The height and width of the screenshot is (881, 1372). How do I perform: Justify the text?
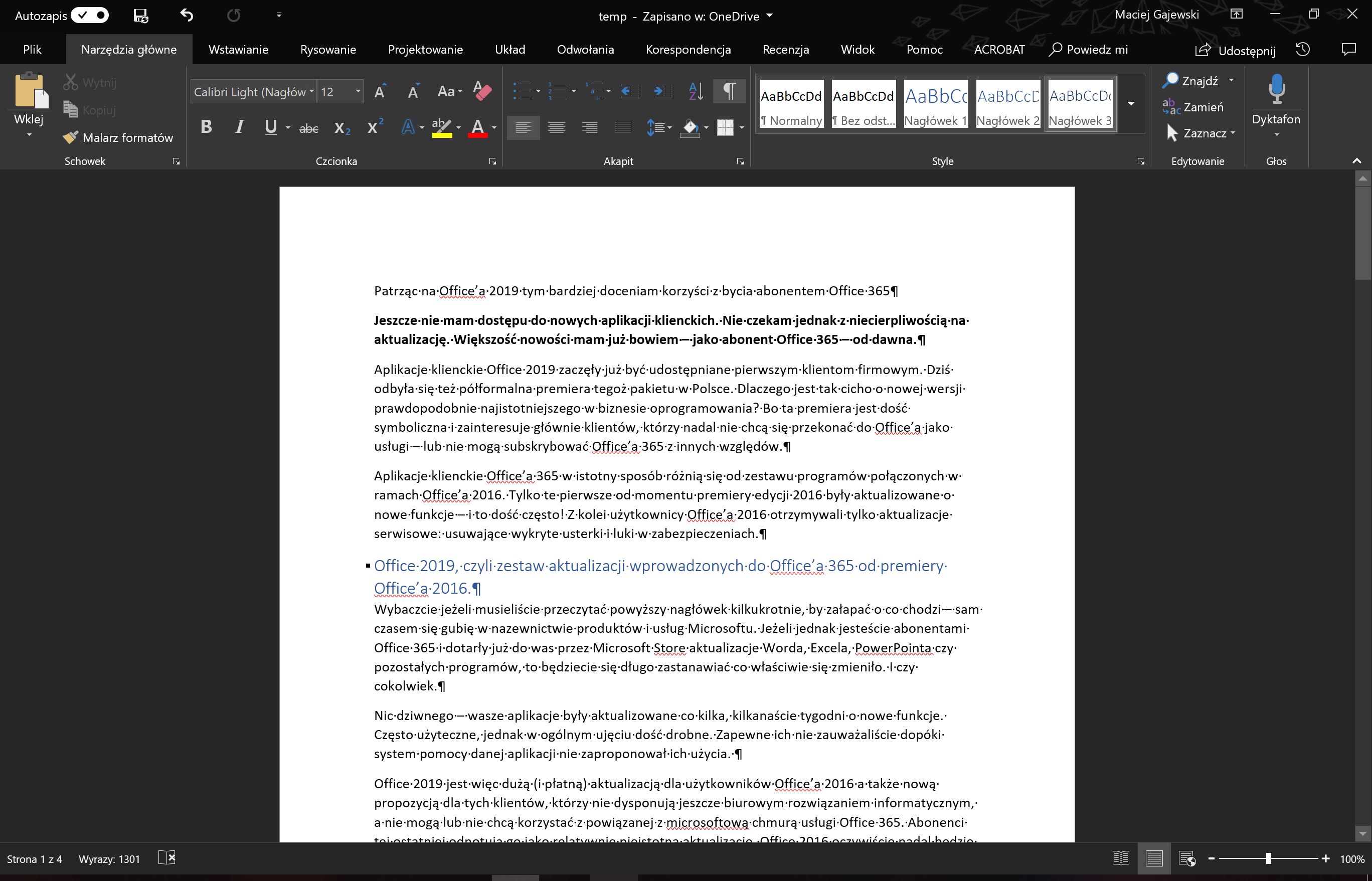[x=622, y=127]
